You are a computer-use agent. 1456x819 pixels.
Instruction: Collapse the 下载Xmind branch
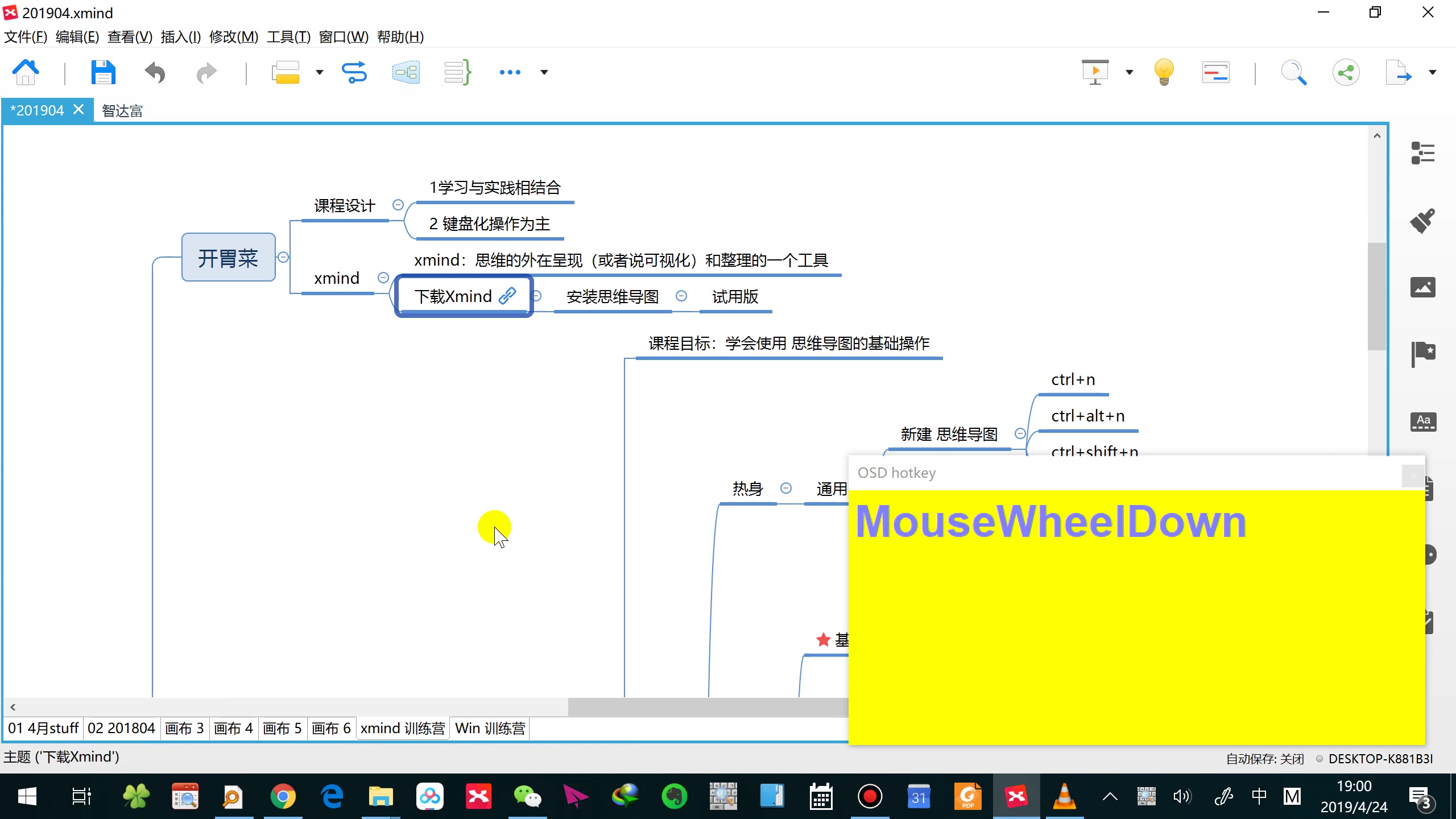[x=536, y=296]
